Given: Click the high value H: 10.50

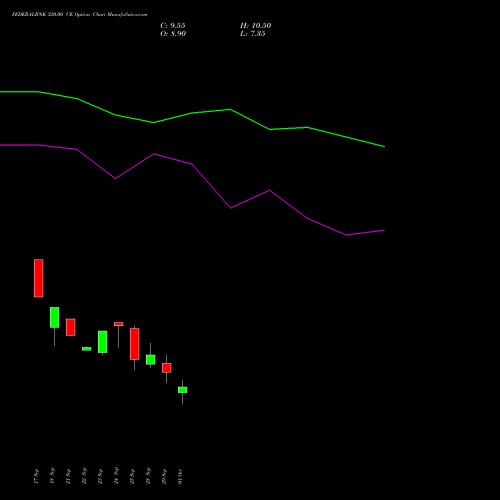Looking at the screenshot, I should click(255, 26).
